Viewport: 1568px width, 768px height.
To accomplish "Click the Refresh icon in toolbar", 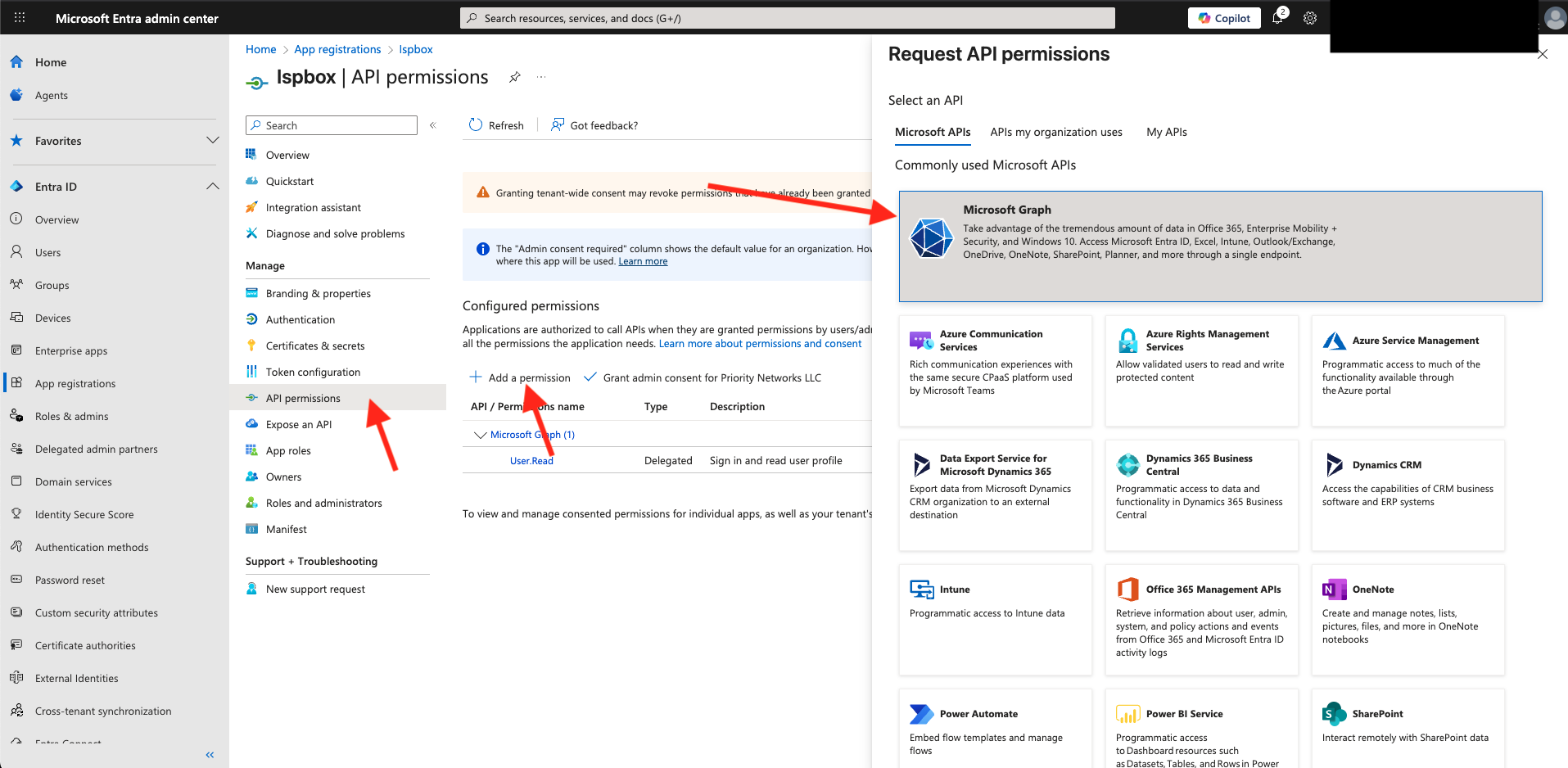I will (x=476, y=125).
